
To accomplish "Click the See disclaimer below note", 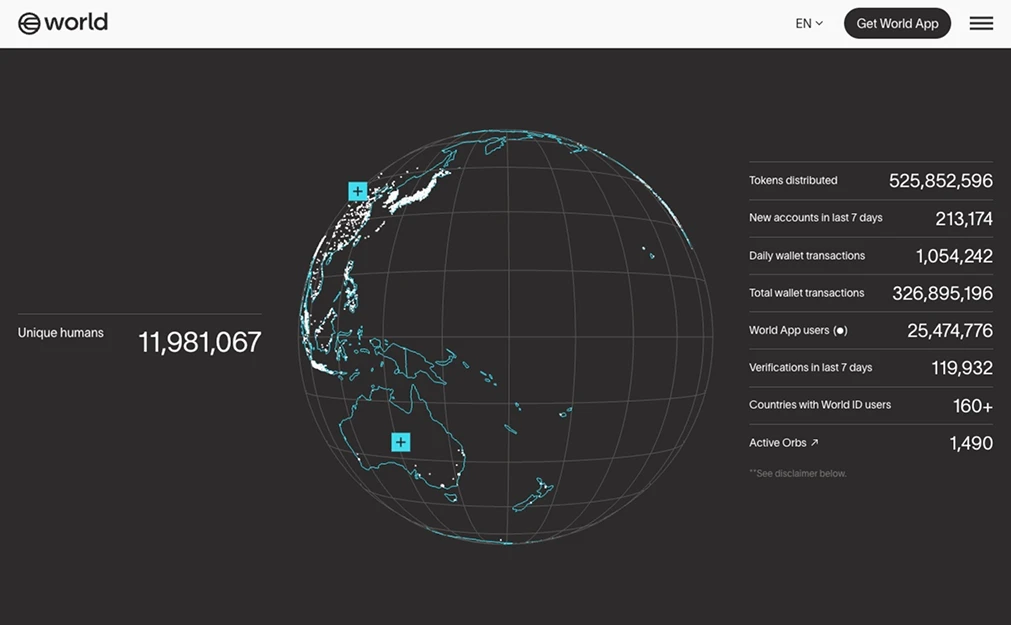I will pos(798,473).
